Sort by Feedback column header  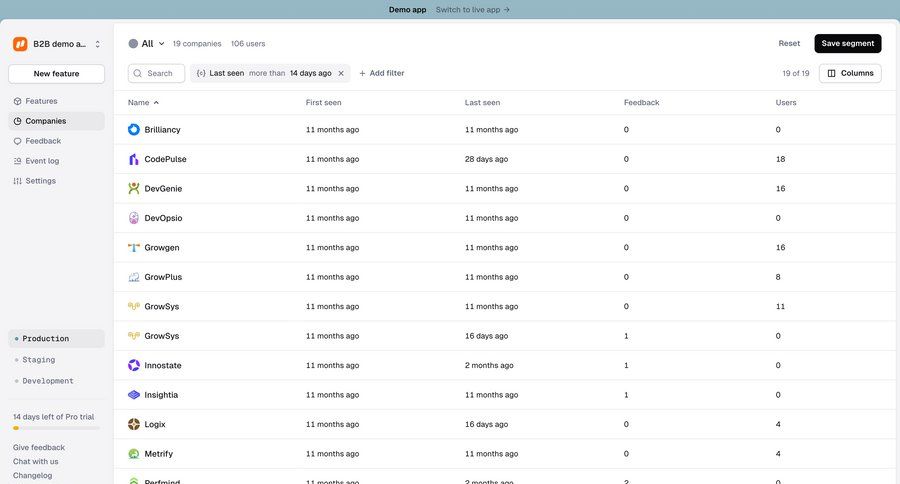[642, 103]
